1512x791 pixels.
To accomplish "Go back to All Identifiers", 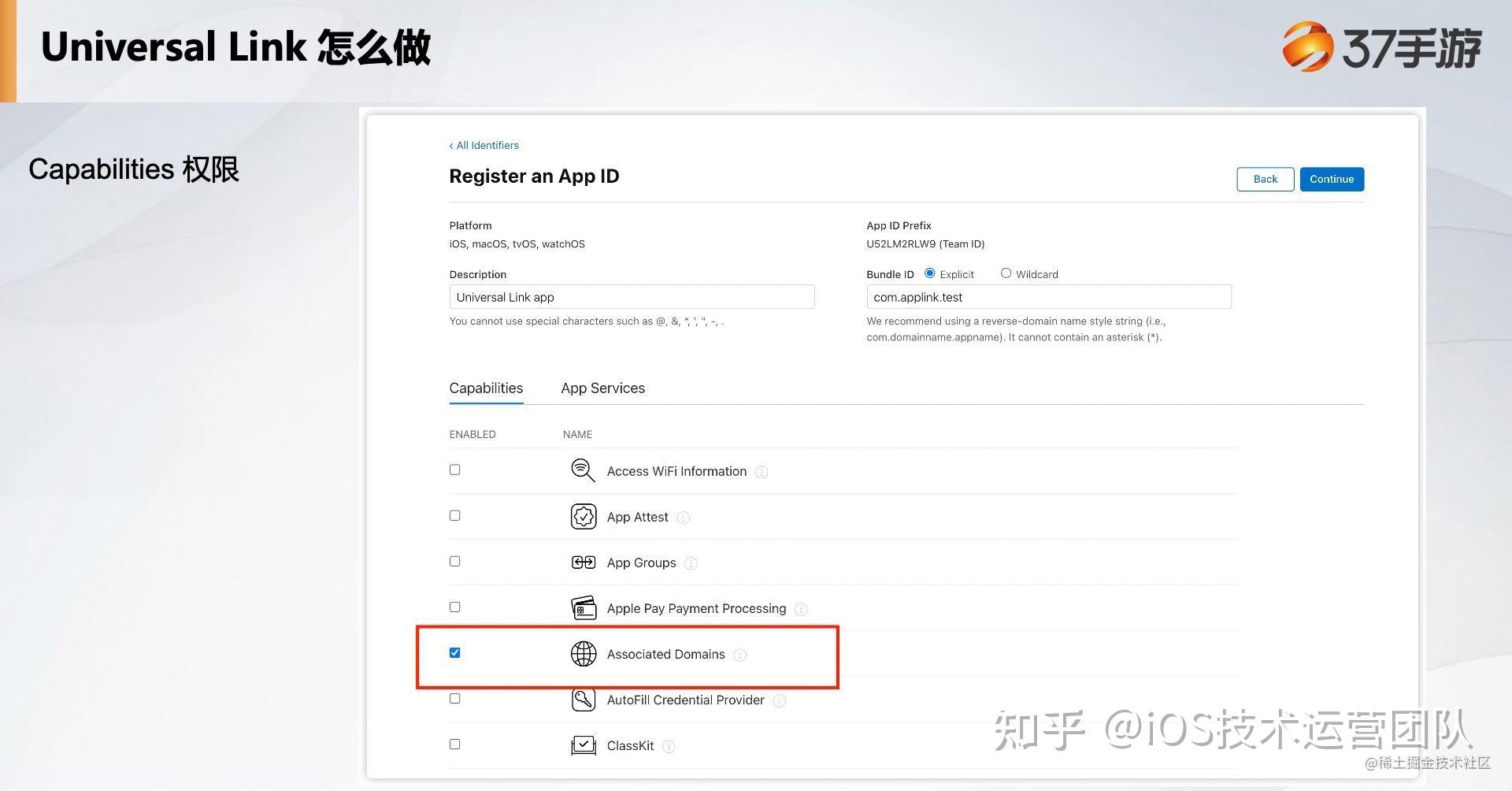I will [484, 146].
